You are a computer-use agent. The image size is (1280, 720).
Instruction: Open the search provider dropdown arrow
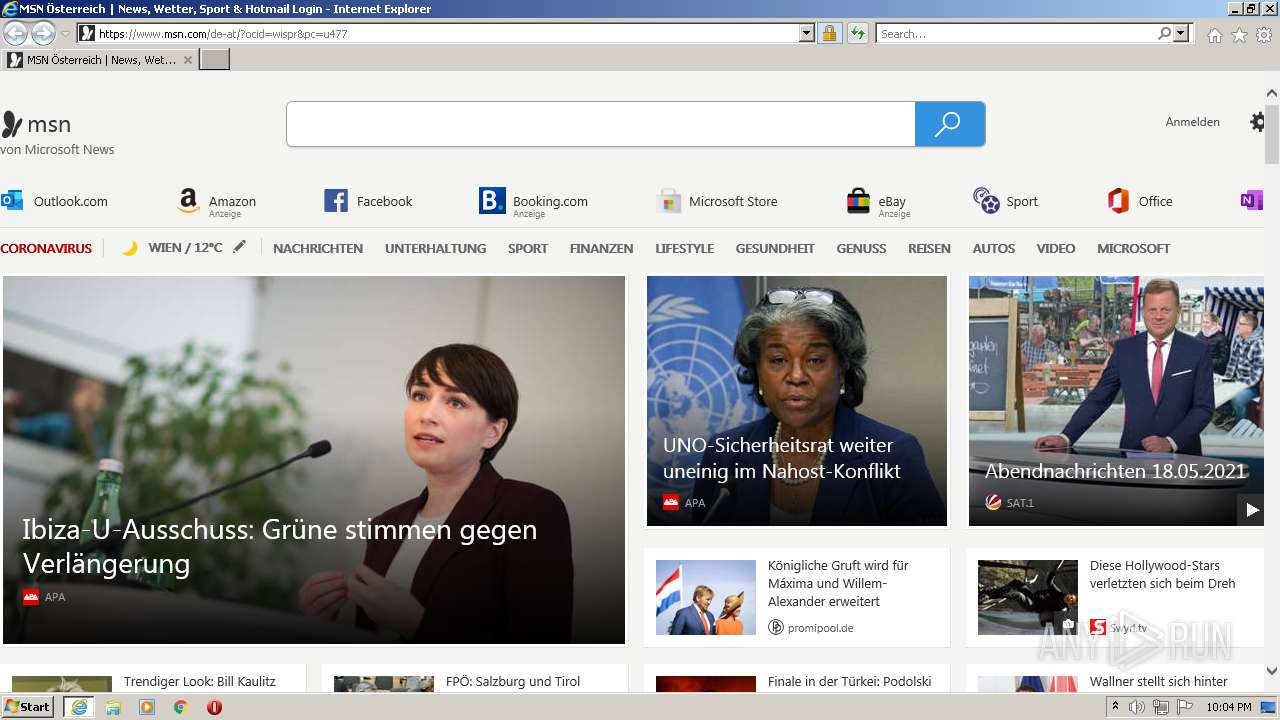(x=1182, y=34)
